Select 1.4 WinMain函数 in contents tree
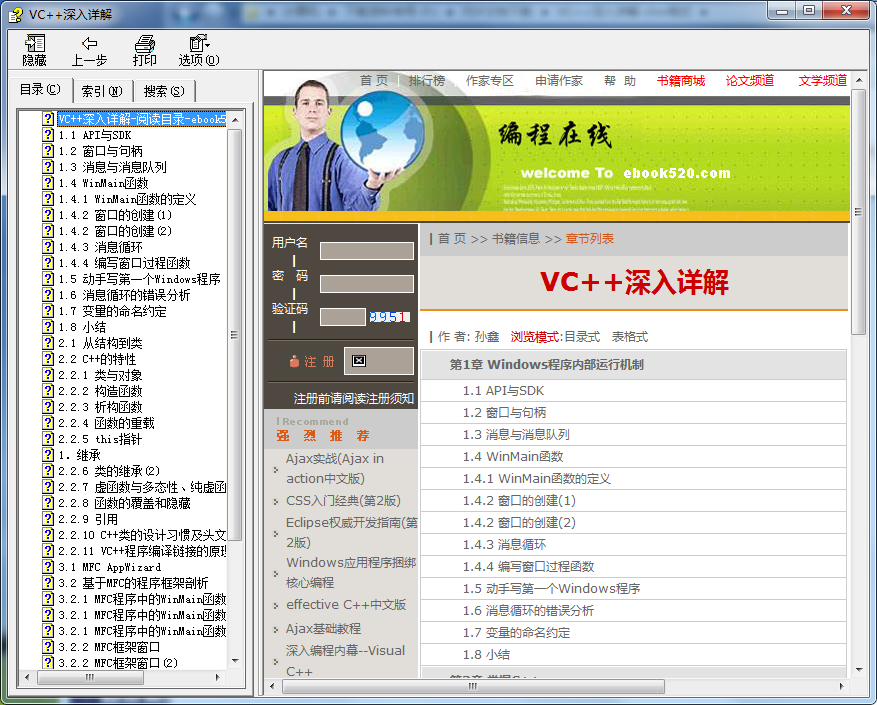This screenshot has width=877, height=705. (x=103, y=183)
